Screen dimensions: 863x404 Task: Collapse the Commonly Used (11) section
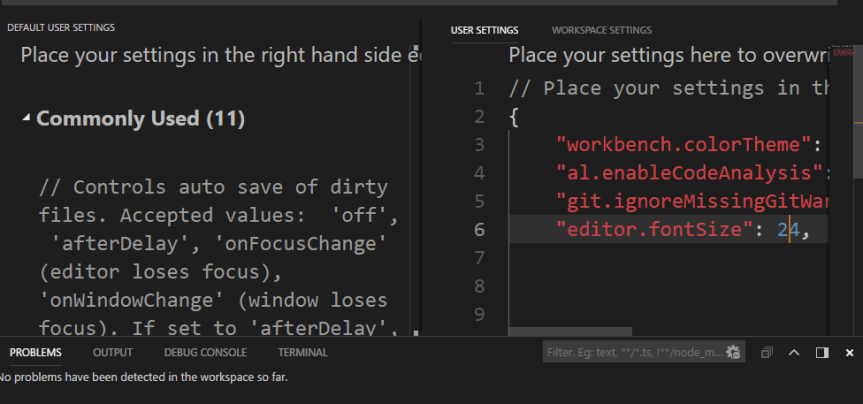point(27,119)
